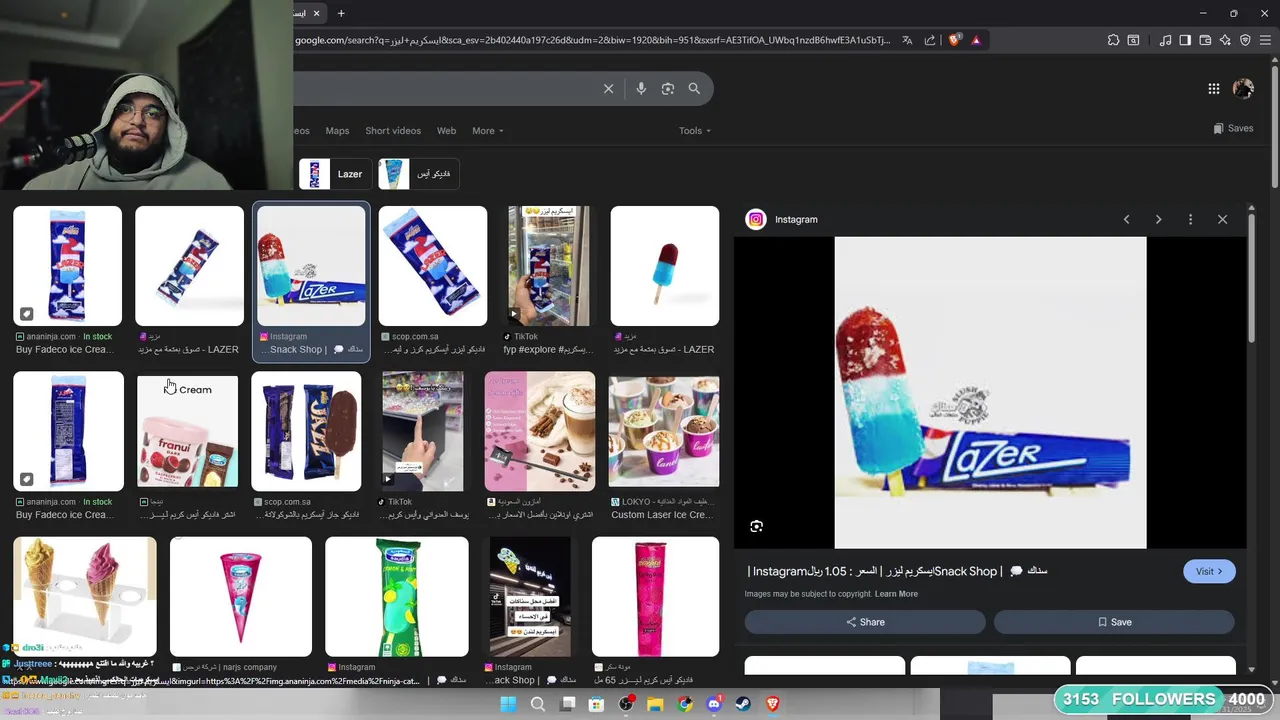
Task: Toggle the browser sidebar panel icon
Action: coord(1185,40)
